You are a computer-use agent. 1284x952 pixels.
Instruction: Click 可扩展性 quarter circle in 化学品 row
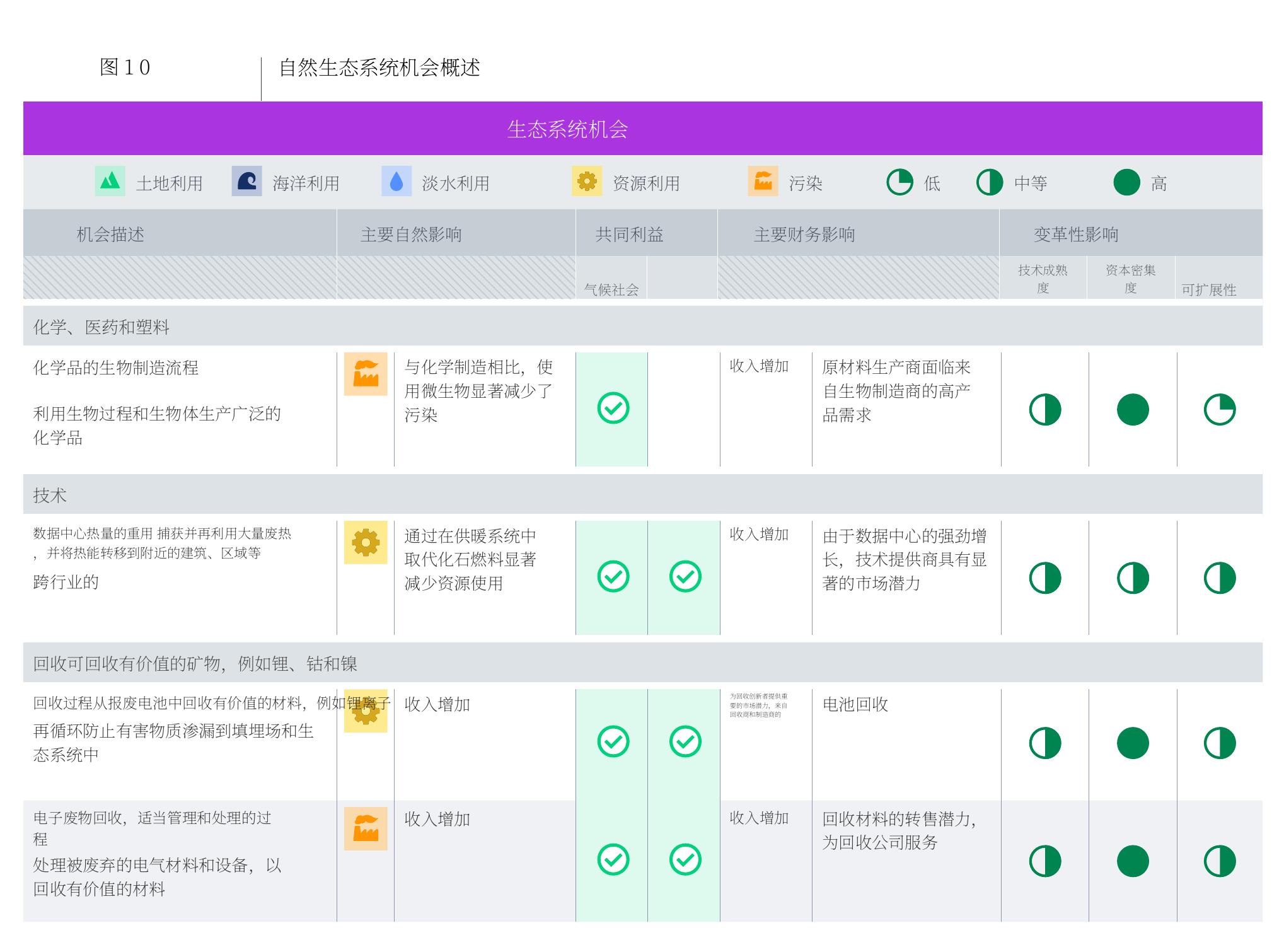[x=1219, y=410]
